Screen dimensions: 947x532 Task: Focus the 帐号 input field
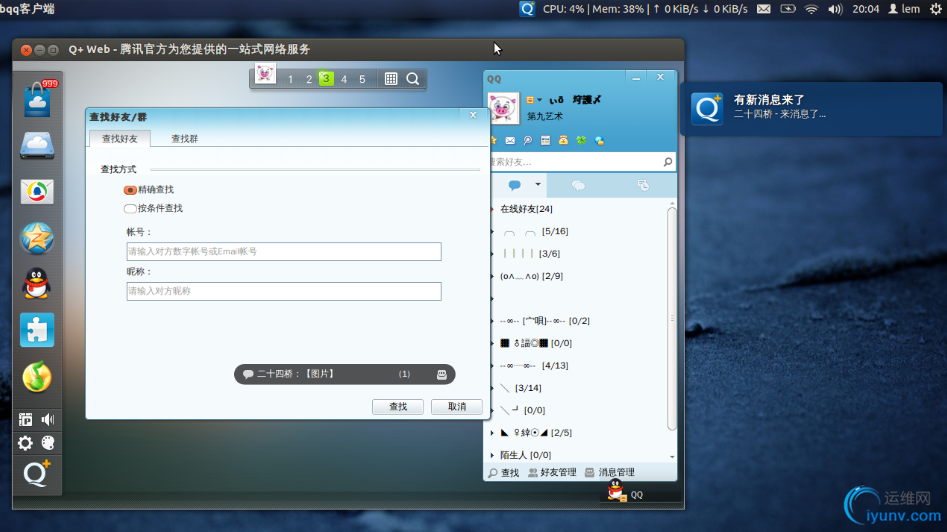click(284, 251)
